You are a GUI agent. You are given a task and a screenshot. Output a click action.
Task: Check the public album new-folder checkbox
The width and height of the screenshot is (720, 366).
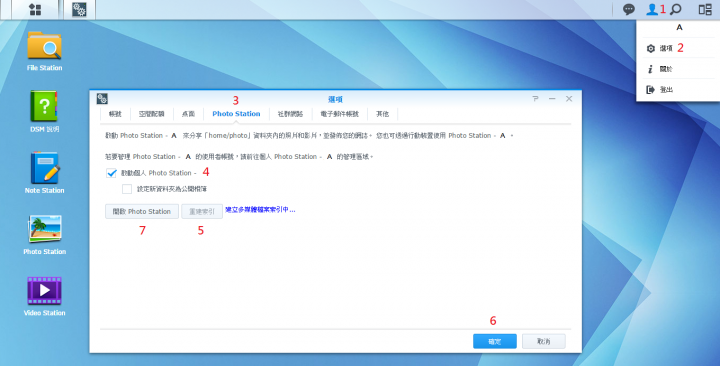(127, 189)
